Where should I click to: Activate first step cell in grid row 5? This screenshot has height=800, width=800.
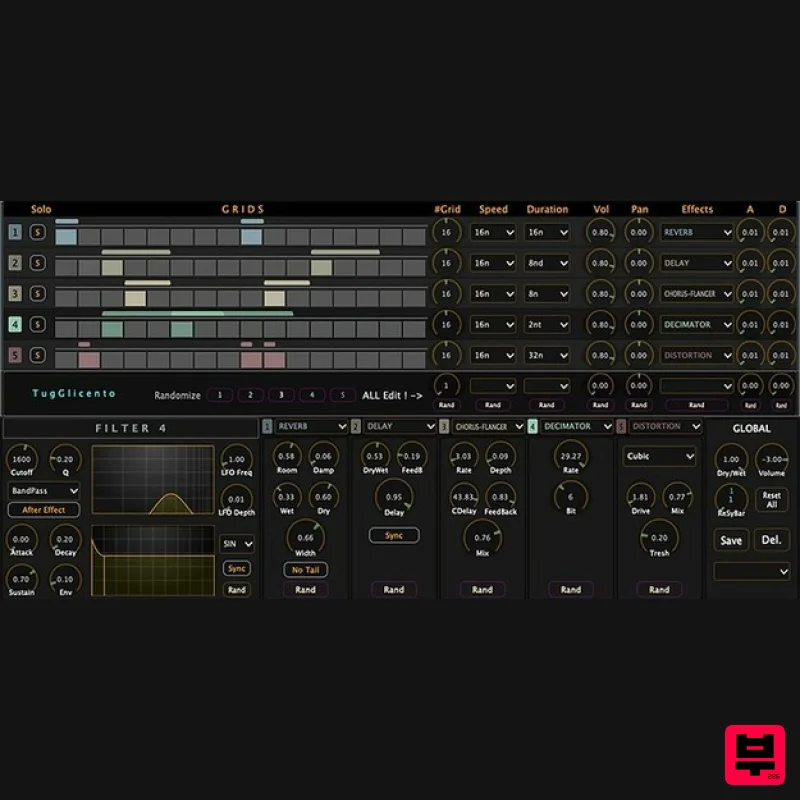tap(66, 359)
